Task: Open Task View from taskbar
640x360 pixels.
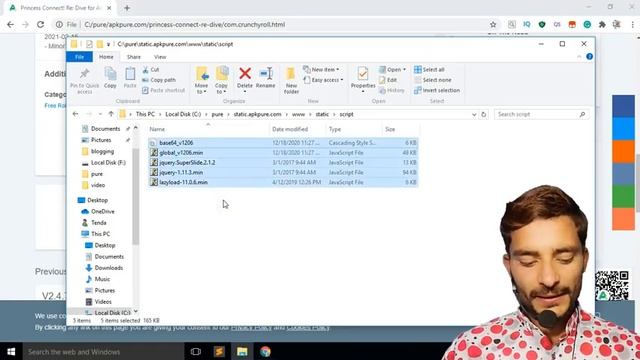Action: pos(196,351)
